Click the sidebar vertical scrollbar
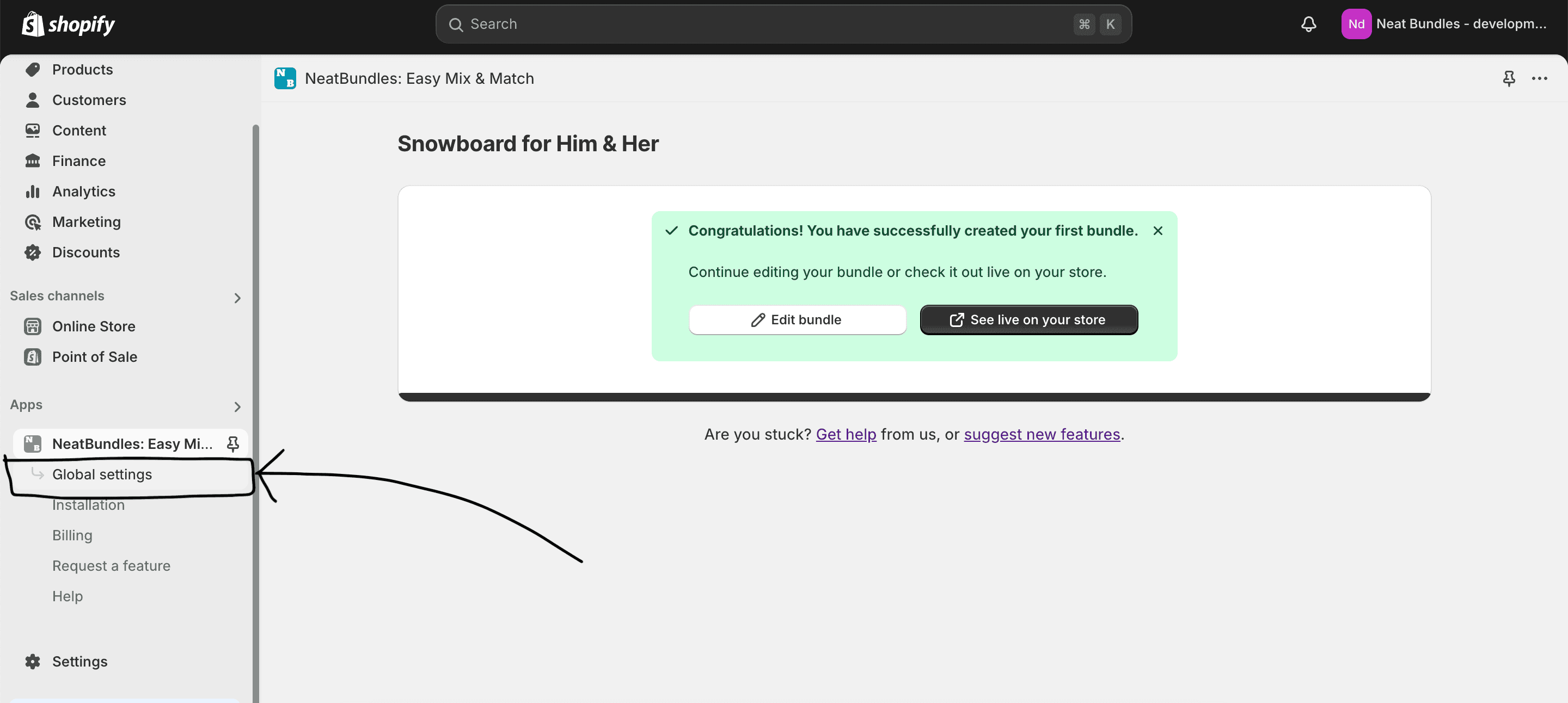1568x703 pixels. click(x=256, y=414)
